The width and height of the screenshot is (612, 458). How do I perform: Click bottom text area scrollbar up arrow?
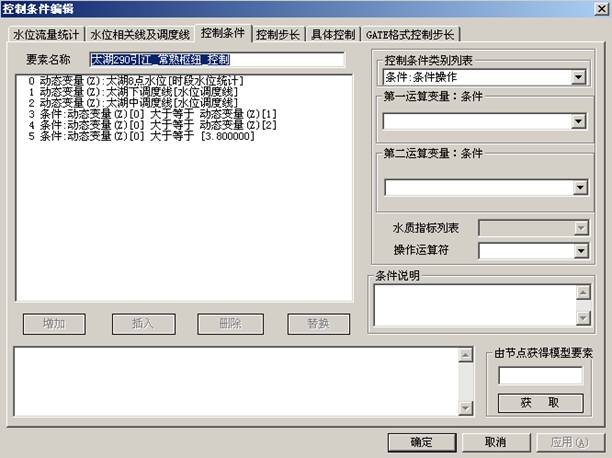pyautogui.click(x=463, y=354)
